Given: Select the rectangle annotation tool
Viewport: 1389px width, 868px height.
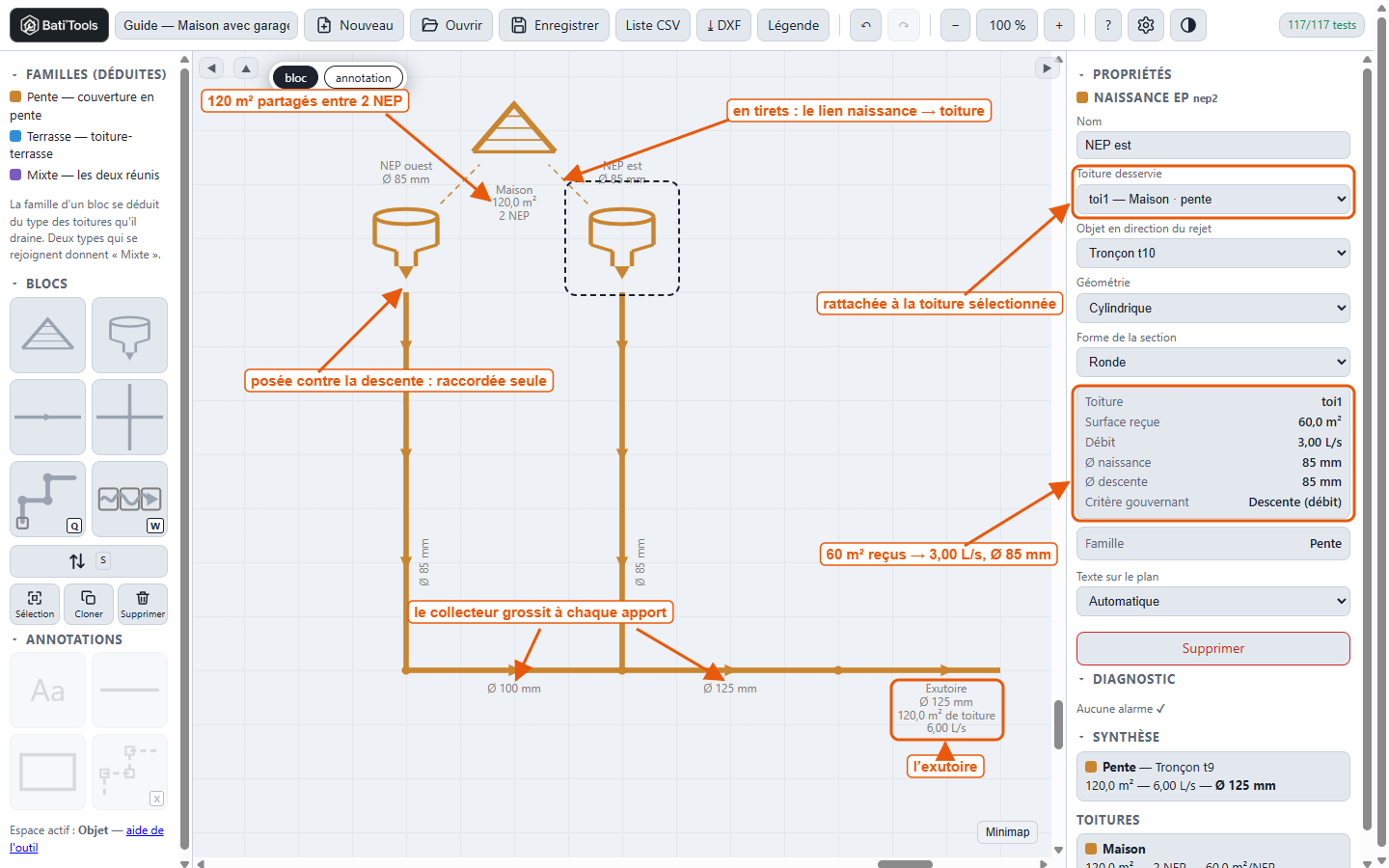Looking at the screenshot, I should click(48, 772).
